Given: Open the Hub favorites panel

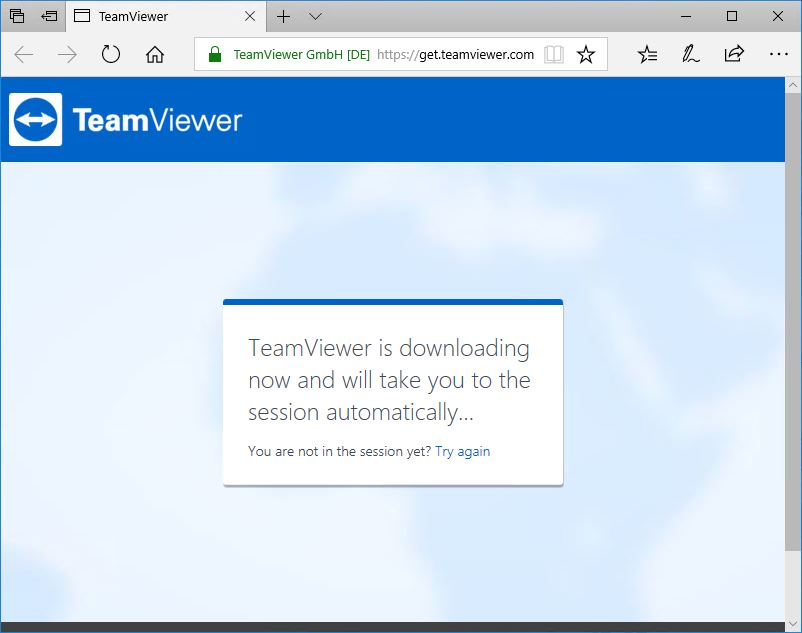Looking at the screenshot, I should 646,55.
